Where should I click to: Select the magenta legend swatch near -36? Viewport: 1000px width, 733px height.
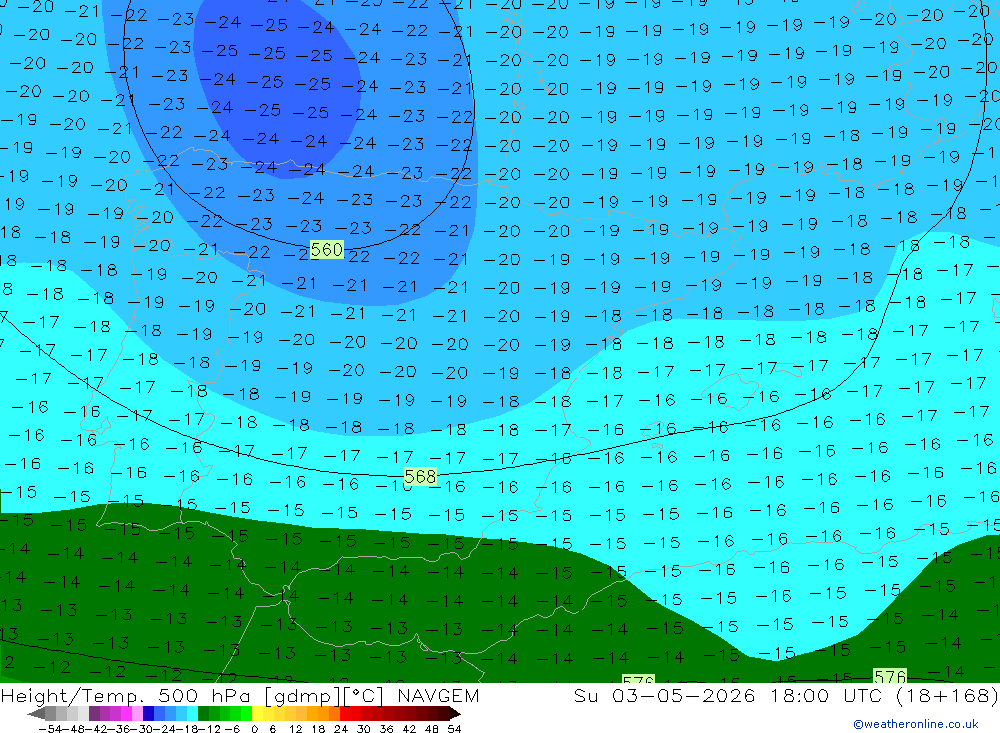(126, 713)
